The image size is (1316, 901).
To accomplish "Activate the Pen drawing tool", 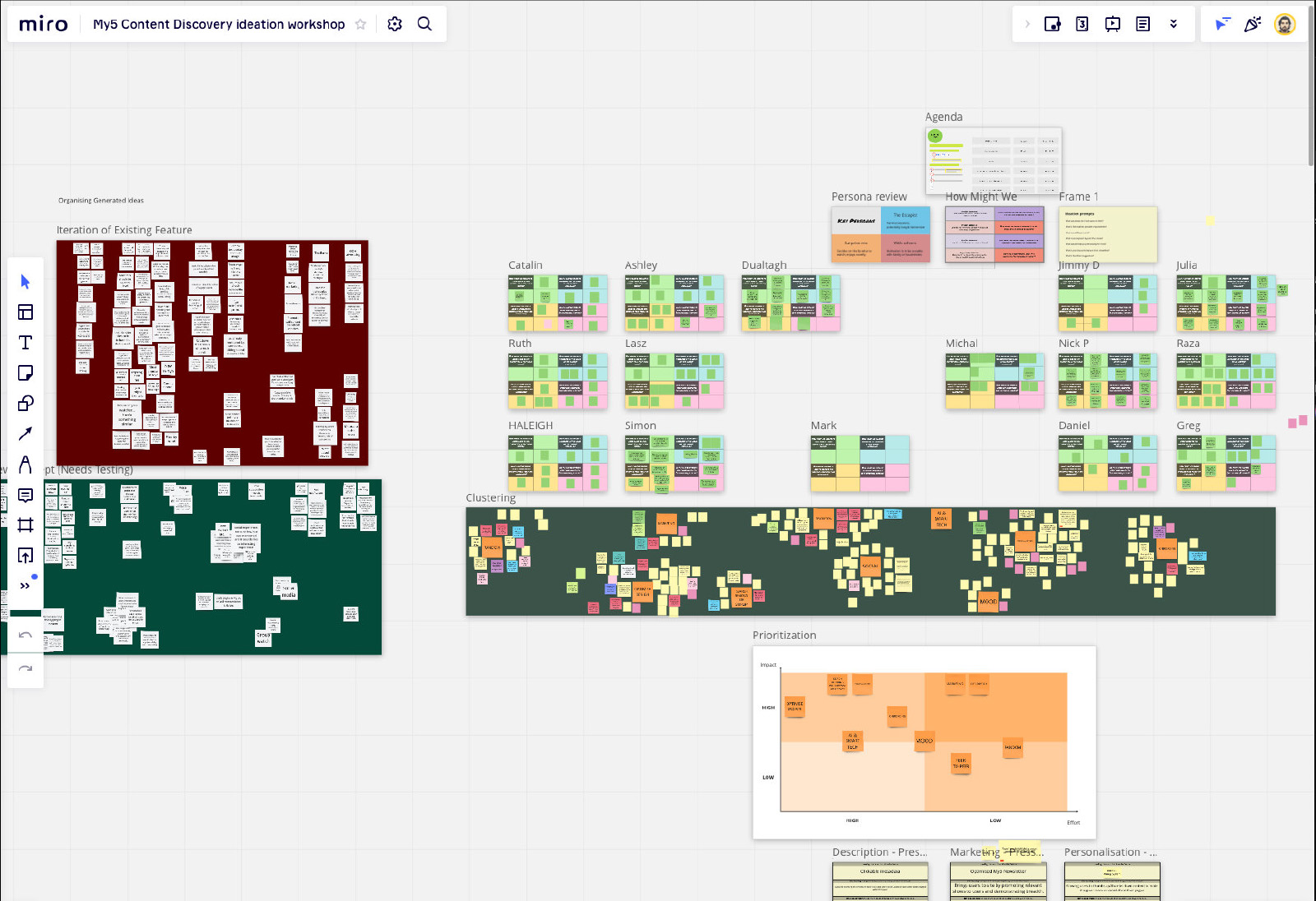I will point(25,464).
